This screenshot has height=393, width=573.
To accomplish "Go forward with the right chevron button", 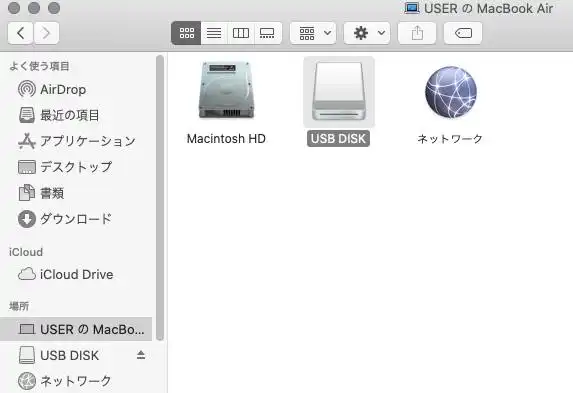I will point(46,33).
